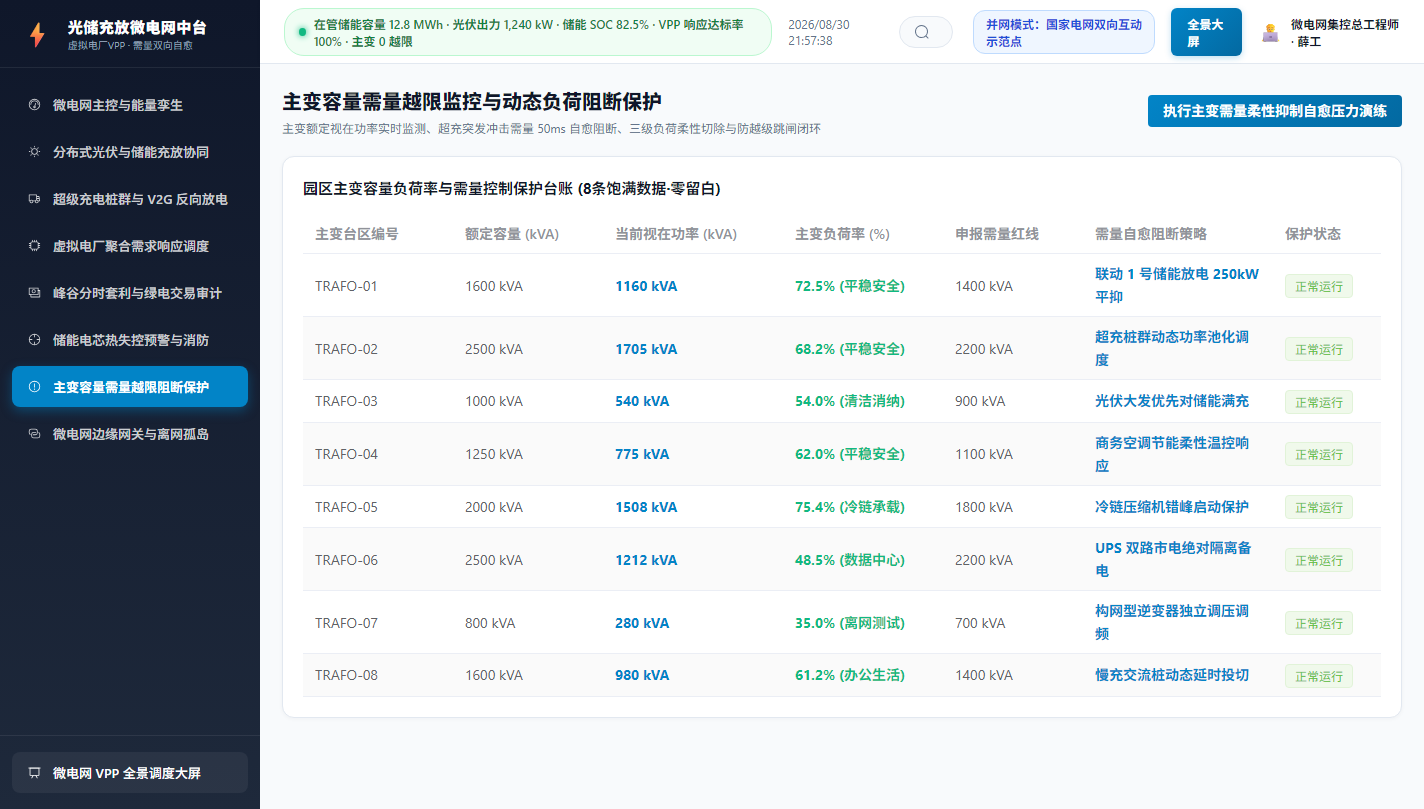The height and width of the screenshot is (809, 1424).
Task: Click strategy link 商务空调节能柔性温控响应
Action: click(x=1172, y=454)
